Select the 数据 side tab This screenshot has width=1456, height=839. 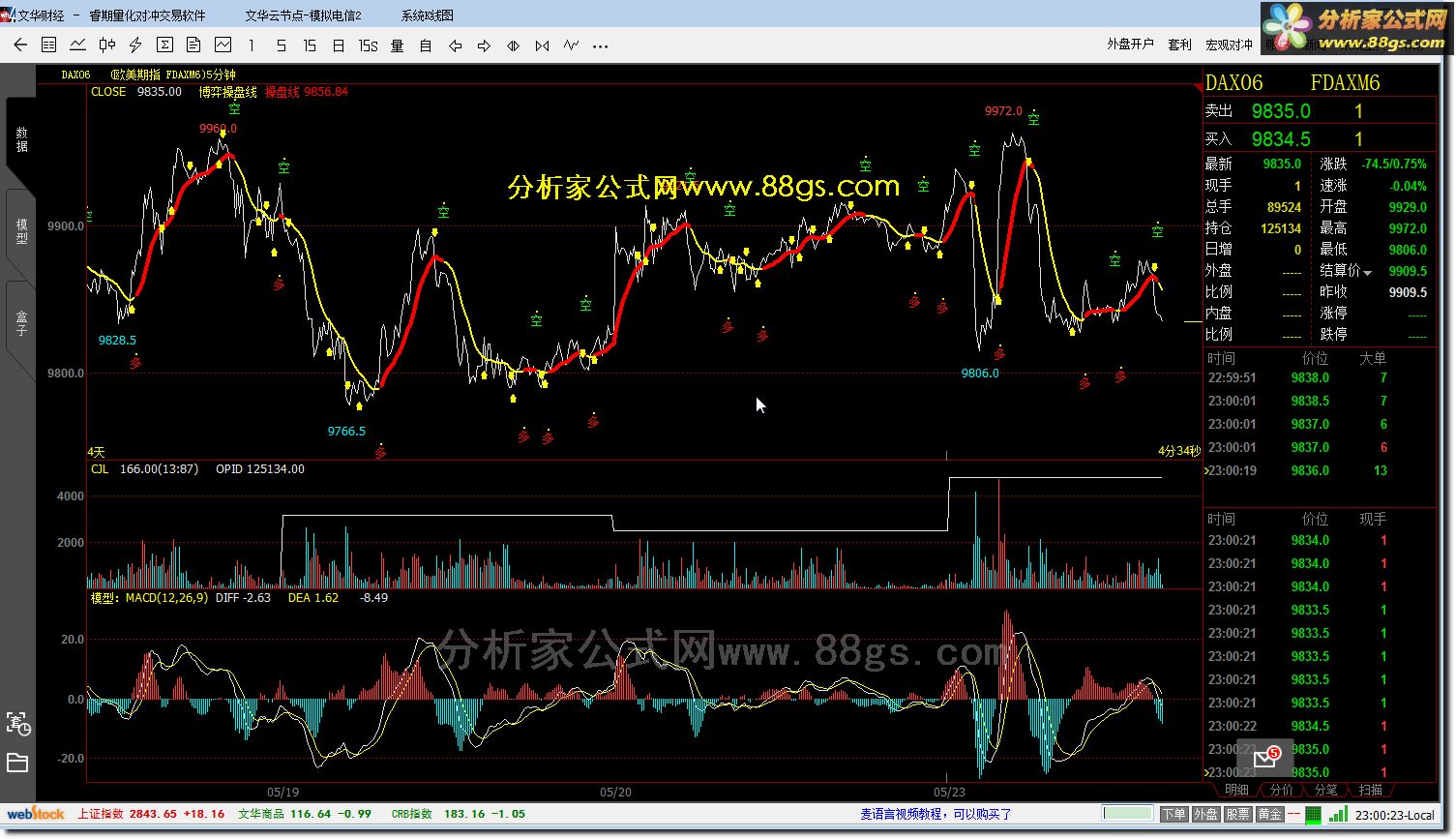(x=21, y=139)
